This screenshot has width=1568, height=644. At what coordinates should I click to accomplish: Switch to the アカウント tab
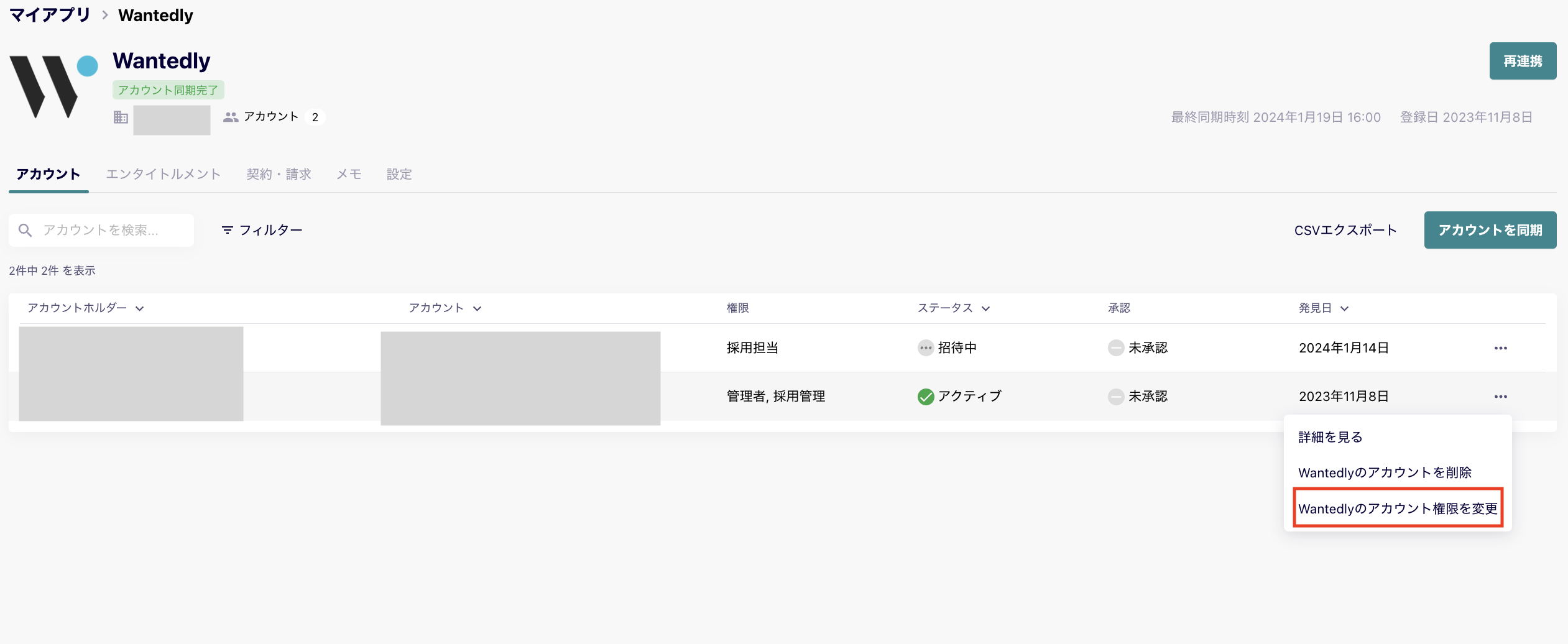(48, 174)
